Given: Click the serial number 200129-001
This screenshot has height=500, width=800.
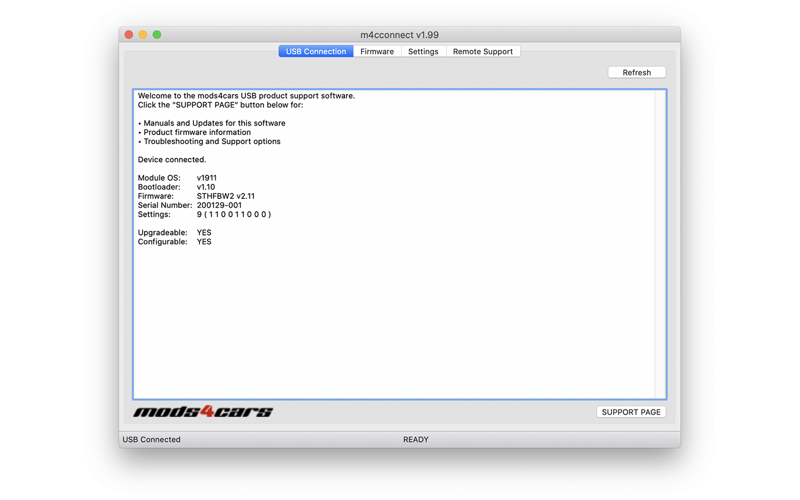Looking at the screenshot, I should (x=219, y=205).
